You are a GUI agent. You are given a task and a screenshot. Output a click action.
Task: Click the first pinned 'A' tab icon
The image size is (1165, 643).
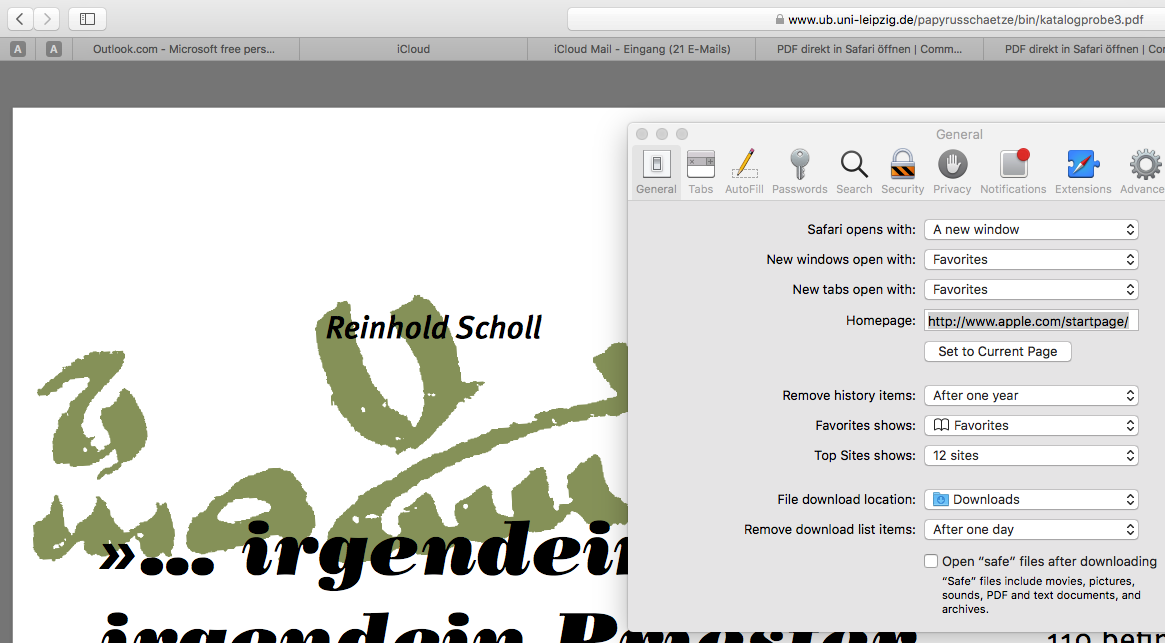(19, 49)
